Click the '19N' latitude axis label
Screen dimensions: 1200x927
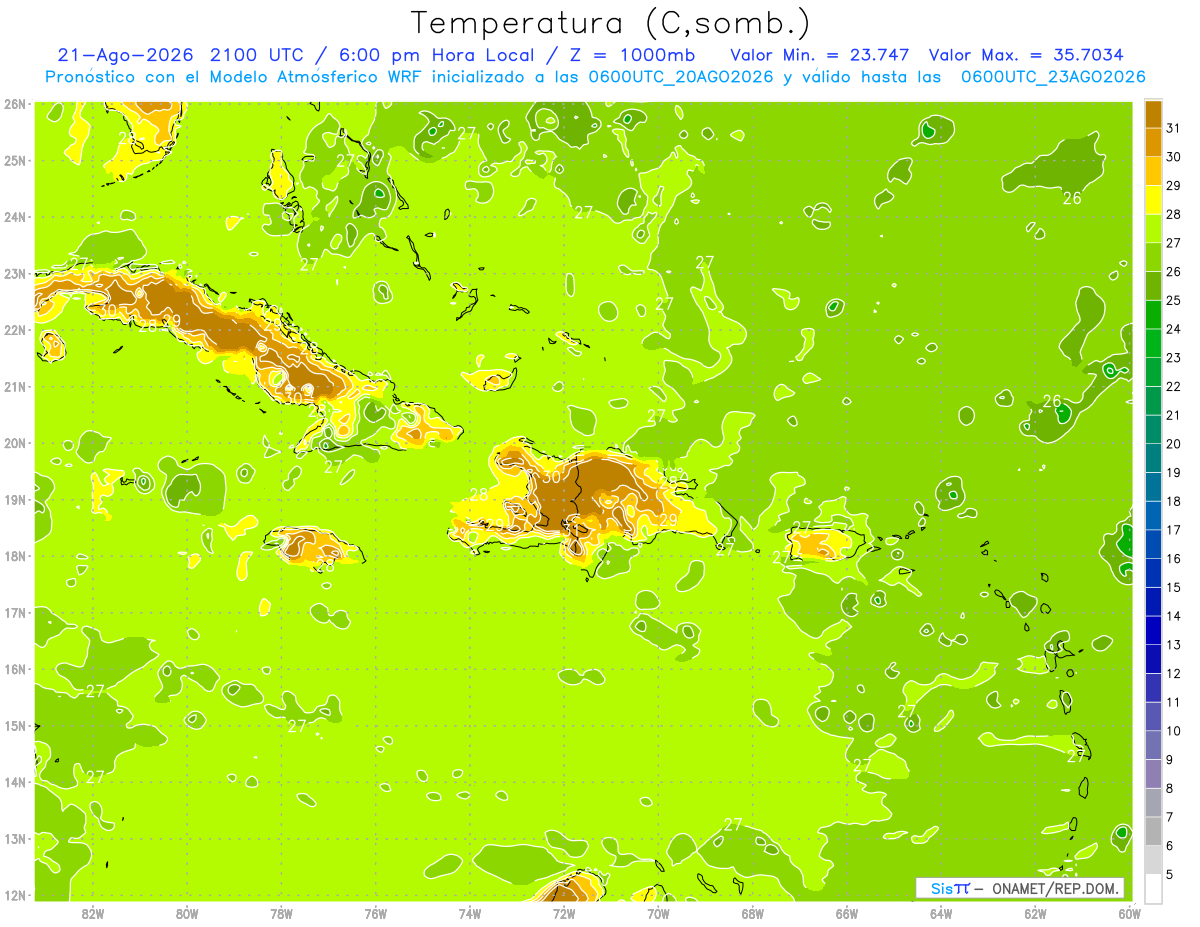(x=14, y=499)
